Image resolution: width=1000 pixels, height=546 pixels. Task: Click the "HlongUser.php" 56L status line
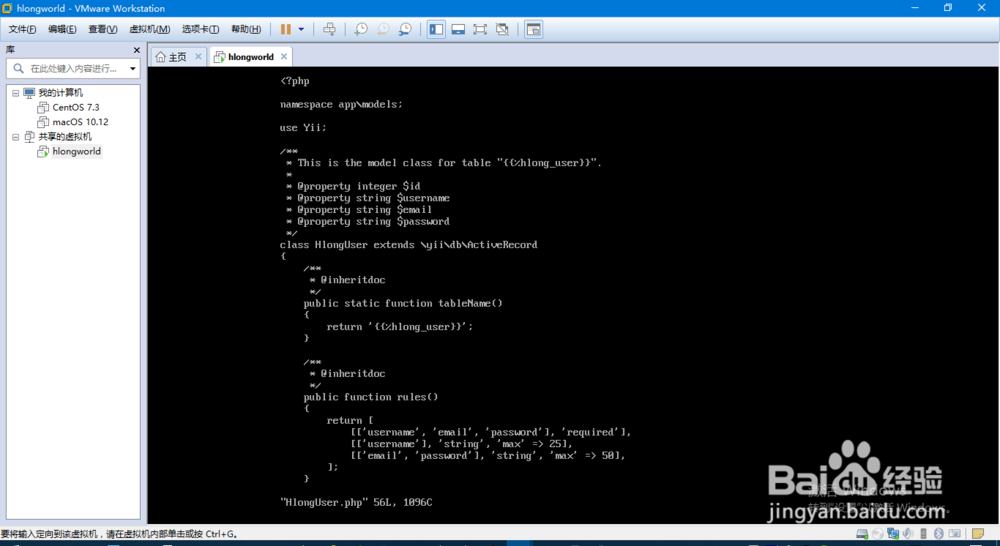tap(356, 503)
